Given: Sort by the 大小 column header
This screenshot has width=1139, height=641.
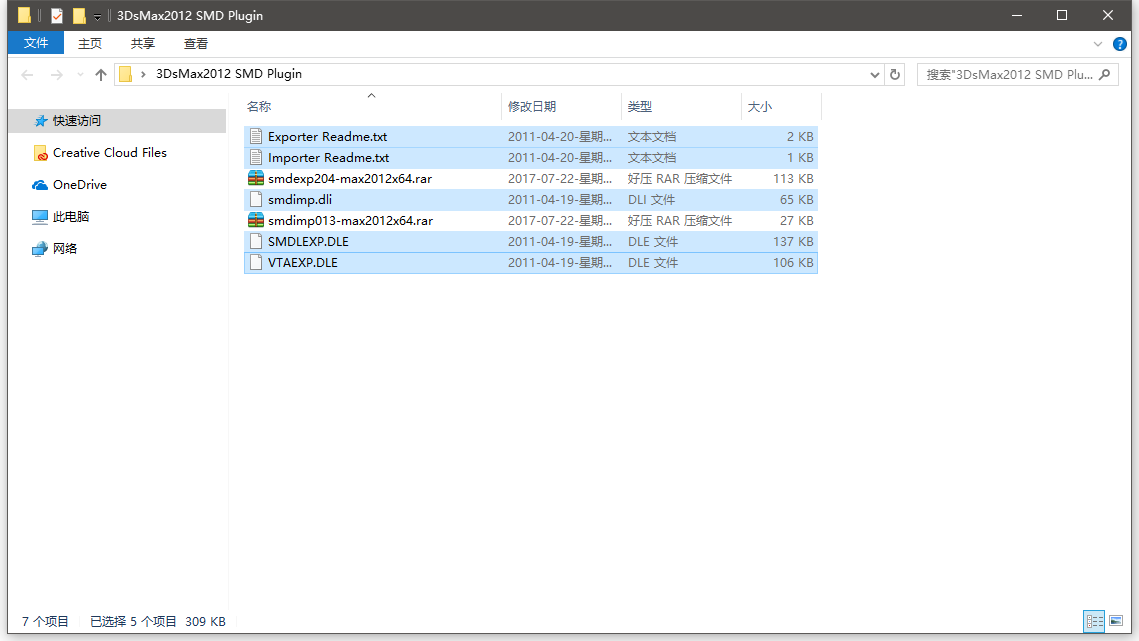Looking at the screenshot, I should click(782, 107).
